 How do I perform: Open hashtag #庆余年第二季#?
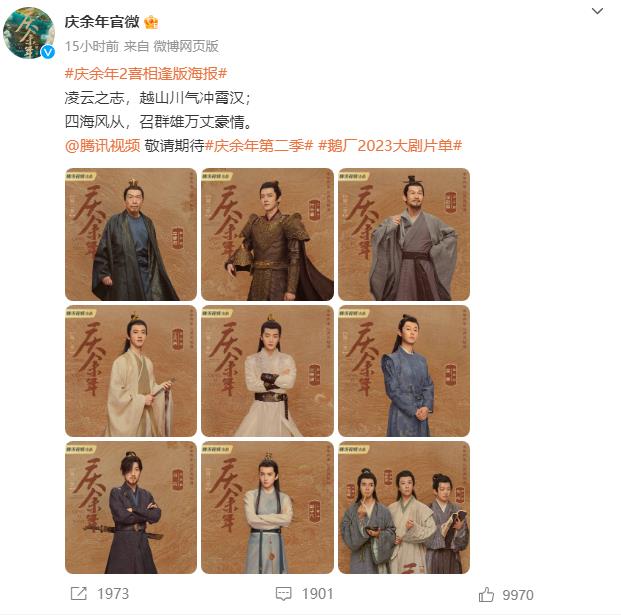259,145
